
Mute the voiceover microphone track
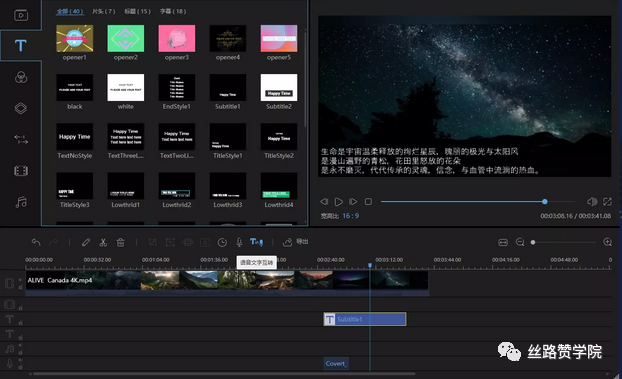click(20, 360)
